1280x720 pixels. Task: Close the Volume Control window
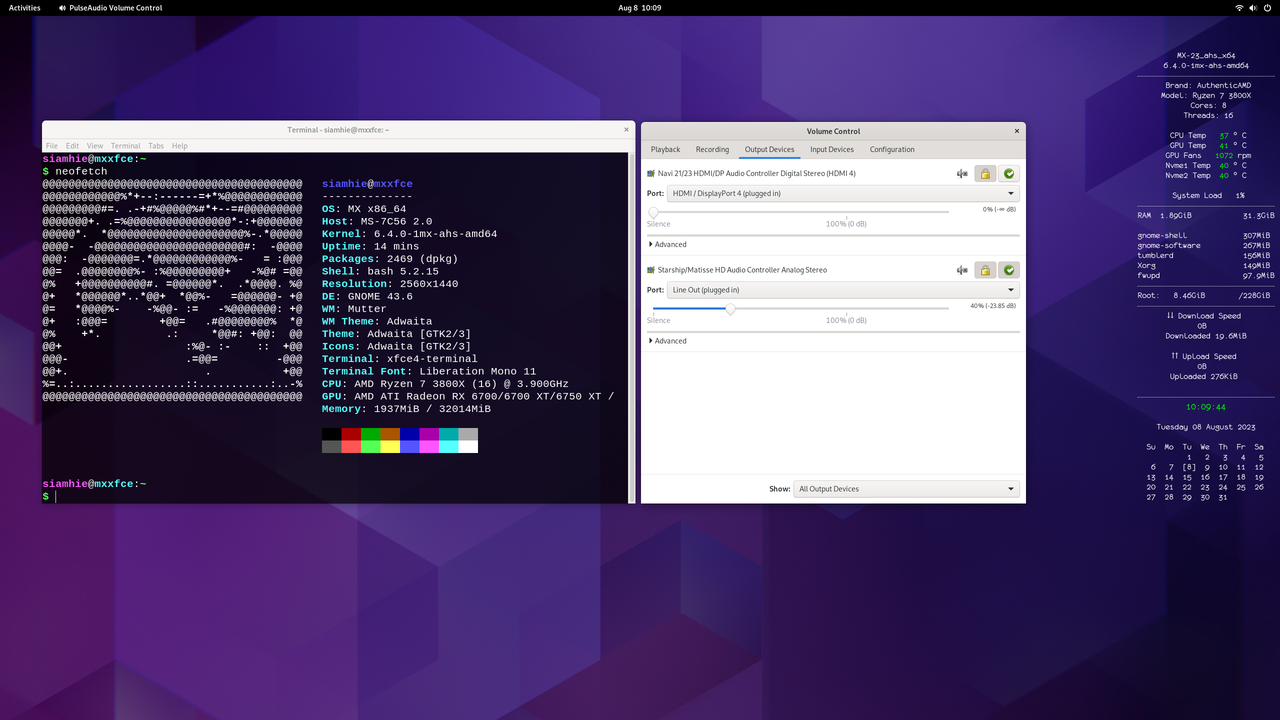(1017, 131)
